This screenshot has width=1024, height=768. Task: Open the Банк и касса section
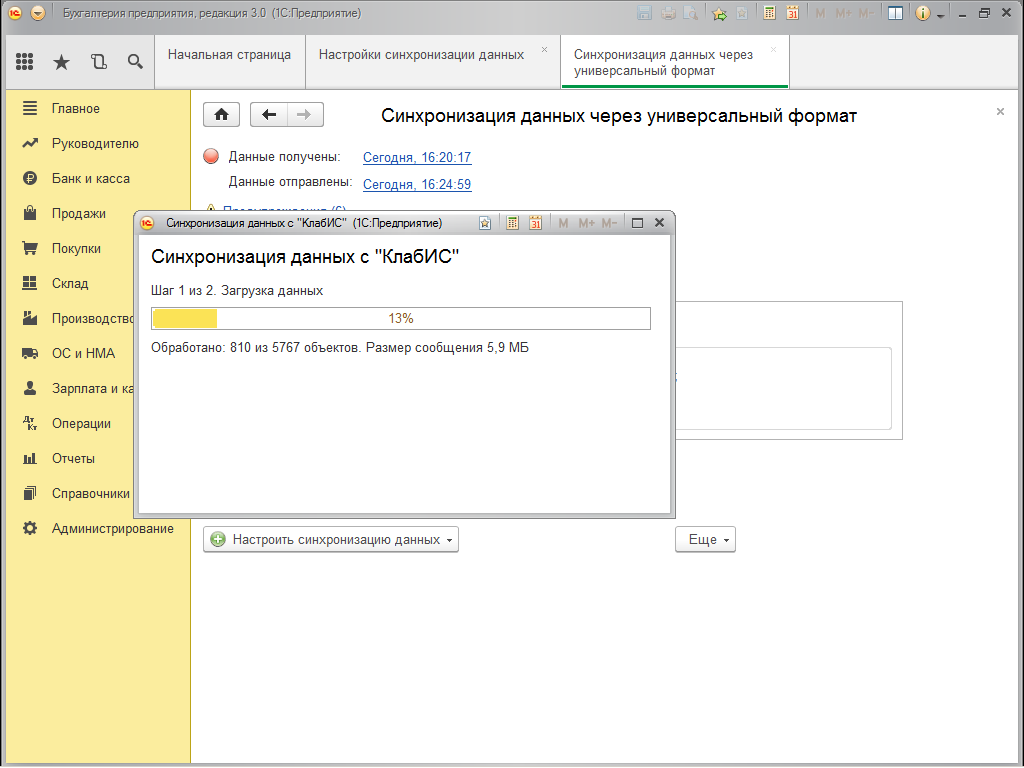point(91,178)
